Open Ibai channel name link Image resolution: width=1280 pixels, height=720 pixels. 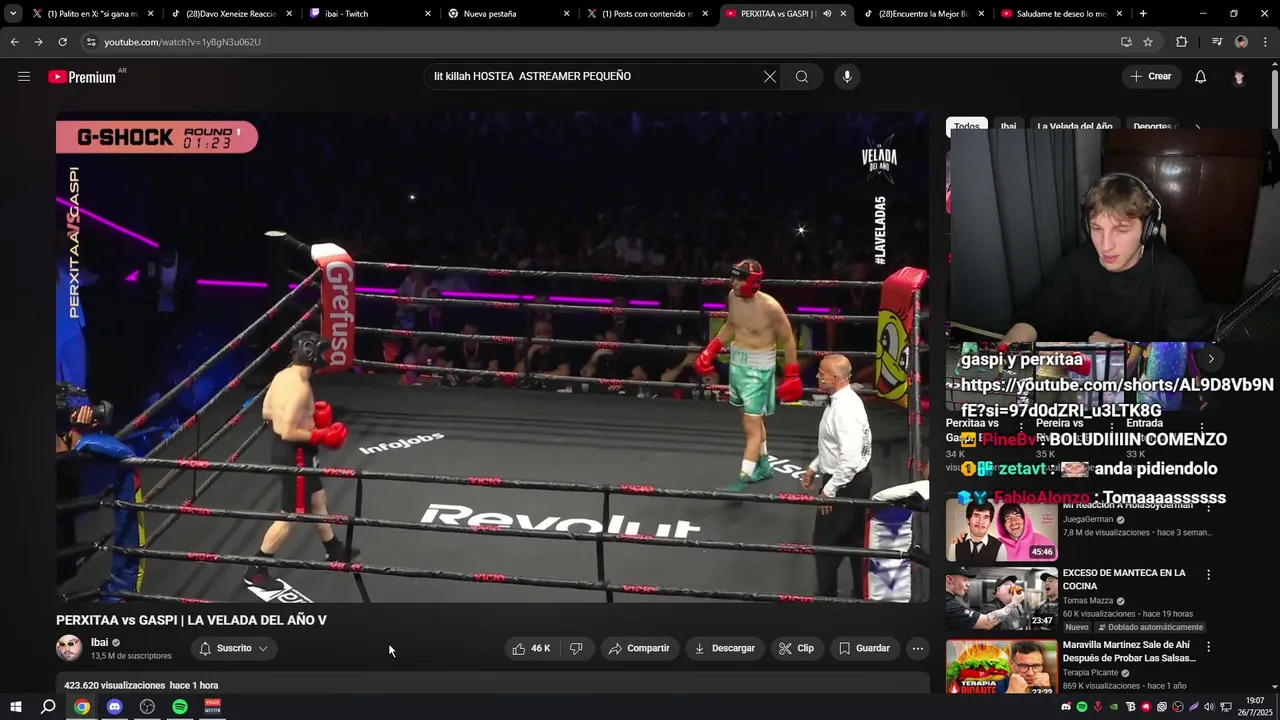tap(99, 643)
